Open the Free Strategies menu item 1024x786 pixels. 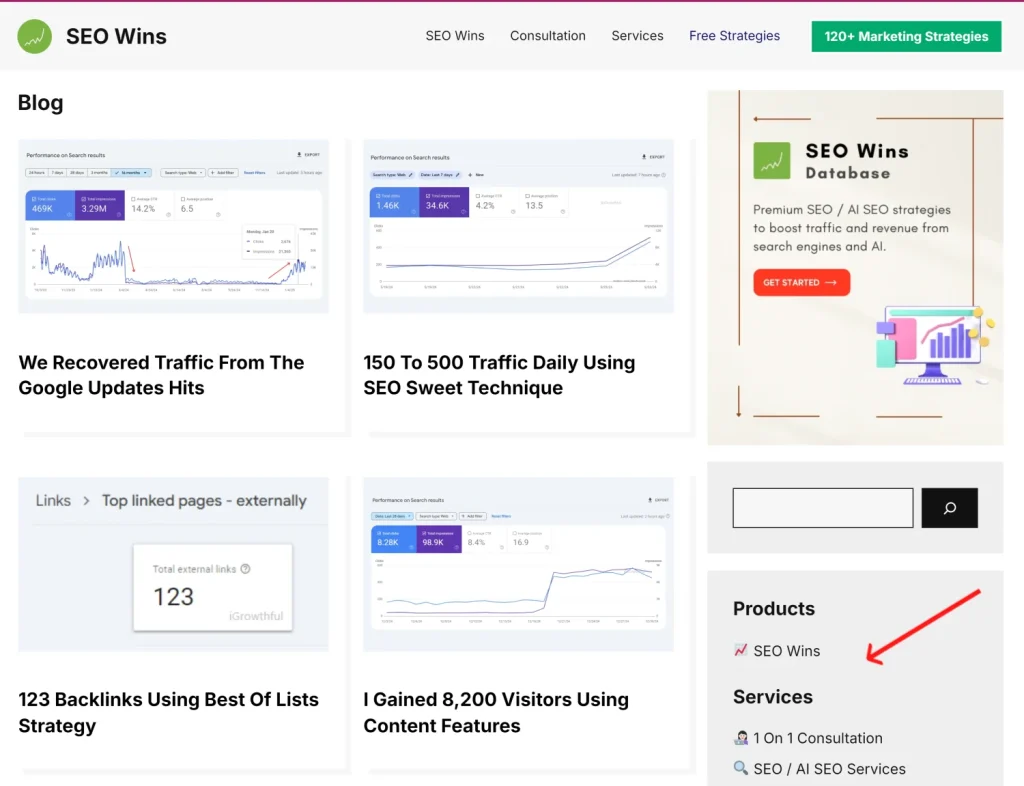pyautogui.click(x=734, y=36)
